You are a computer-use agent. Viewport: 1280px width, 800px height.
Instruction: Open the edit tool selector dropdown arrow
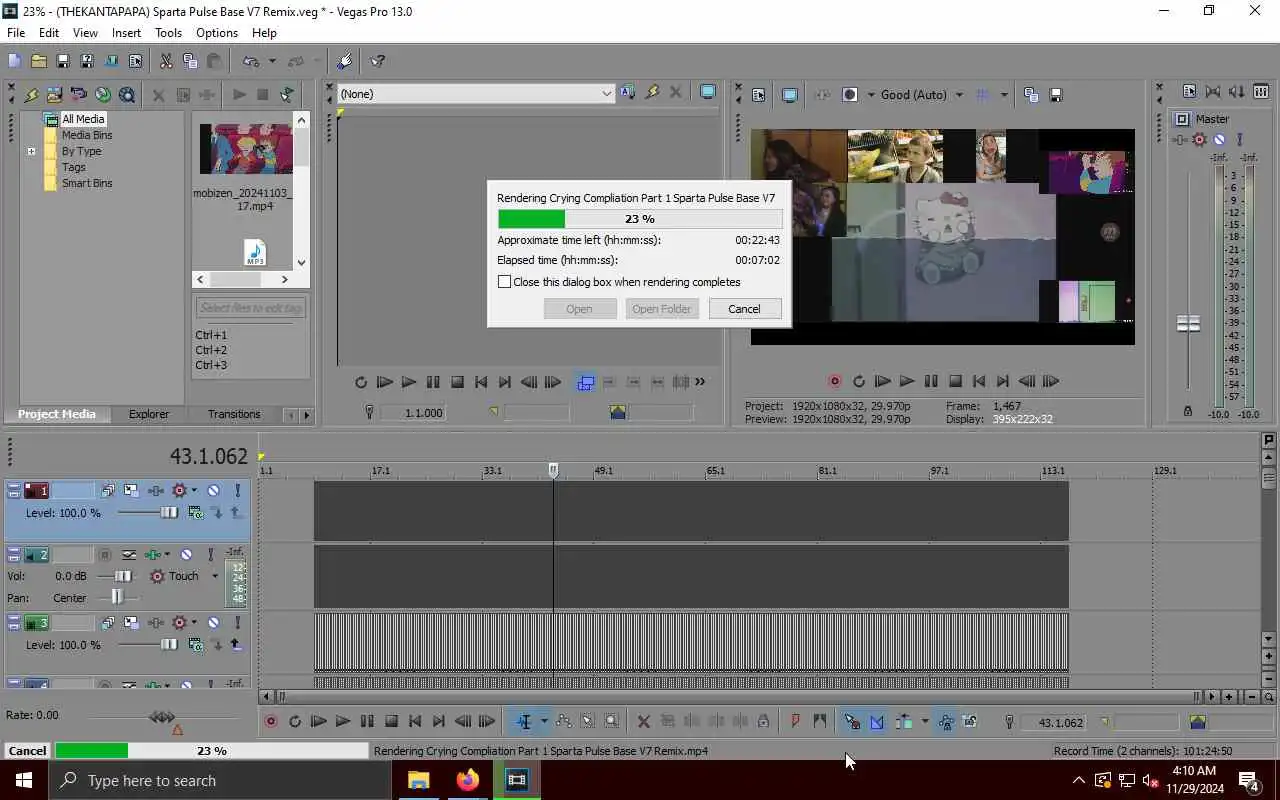coord(544,721)
